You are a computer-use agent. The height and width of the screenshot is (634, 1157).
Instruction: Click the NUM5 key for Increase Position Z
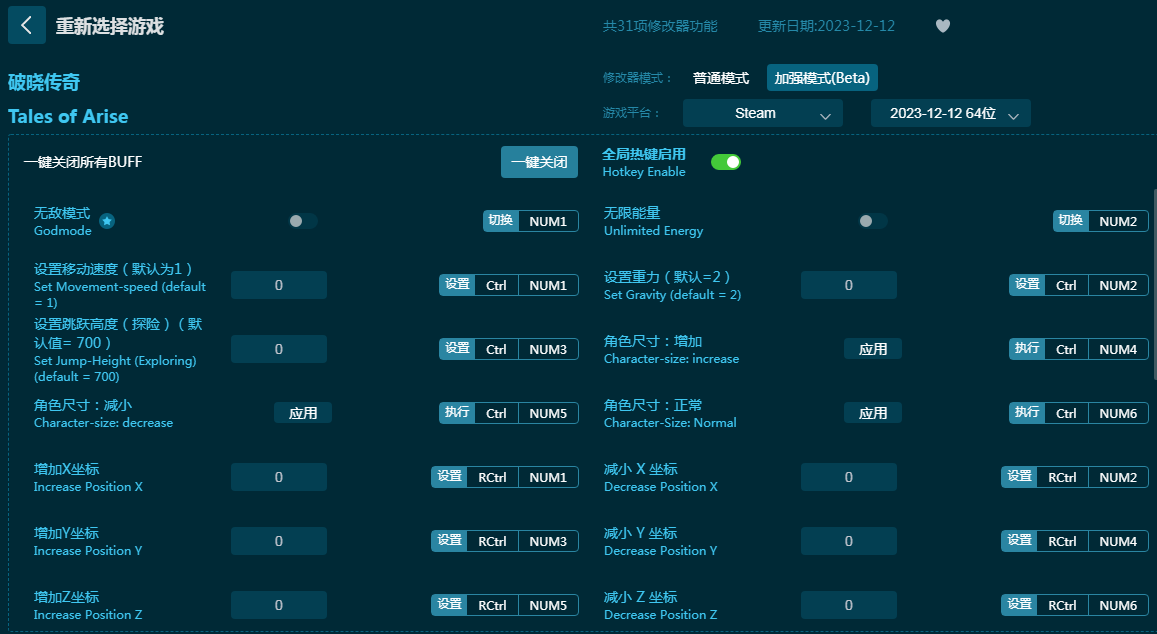tap(548, 606)
